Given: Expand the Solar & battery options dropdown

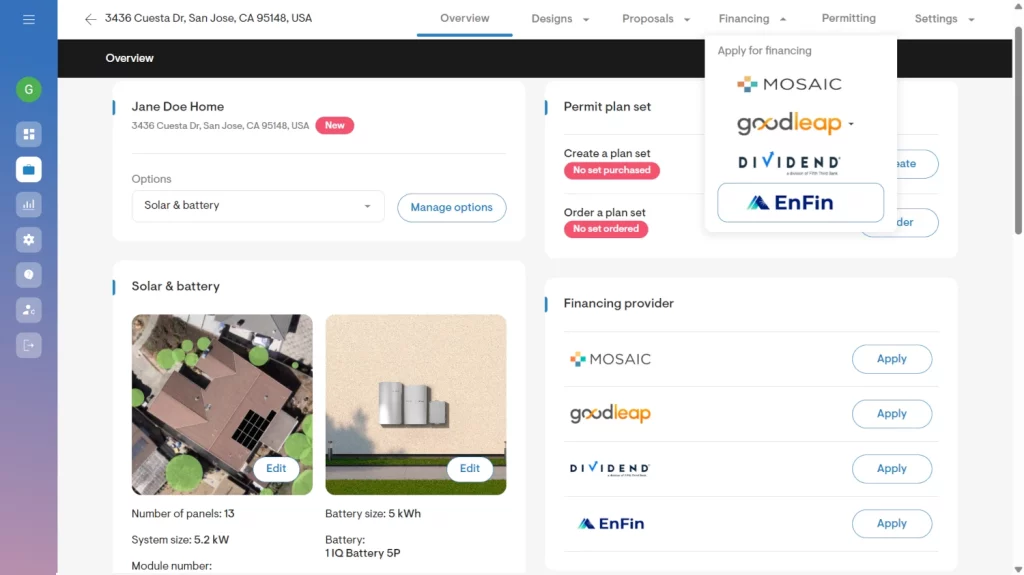Looking at the screenshot, I should coord(258,206).
